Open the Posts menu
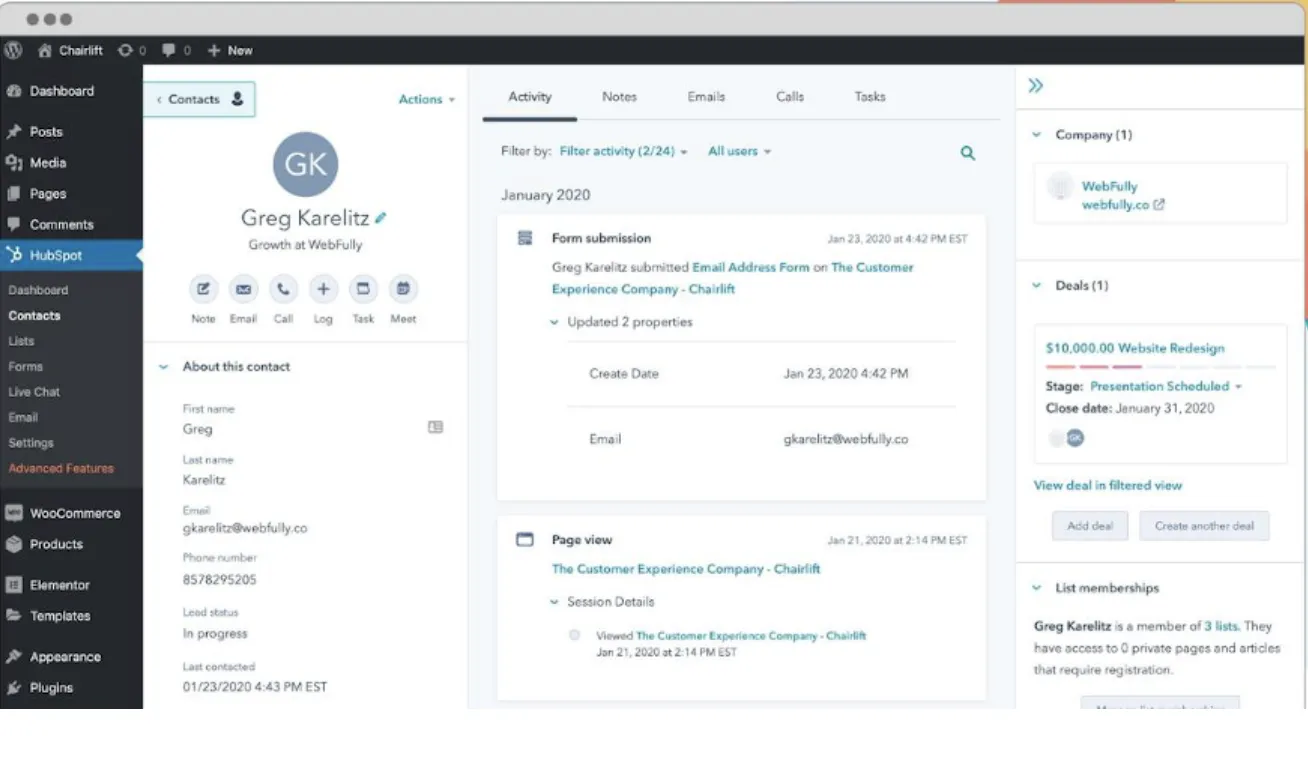This screenshot has width=1308, height=758. 46,132
